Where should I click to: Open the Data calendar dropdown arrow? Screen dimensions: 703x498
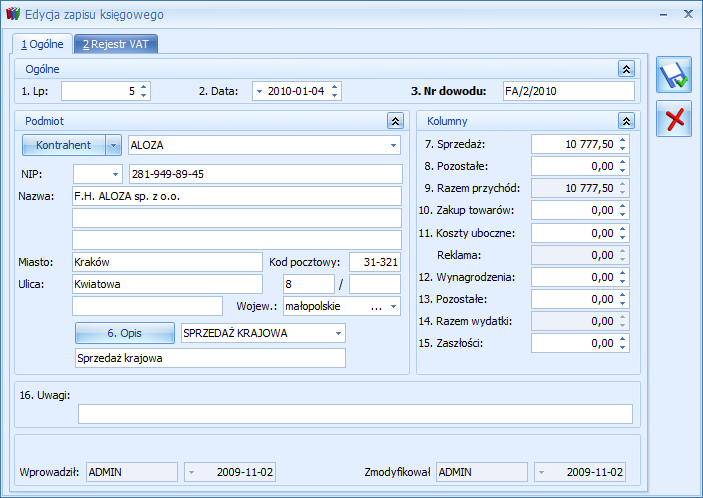(259, 91)
